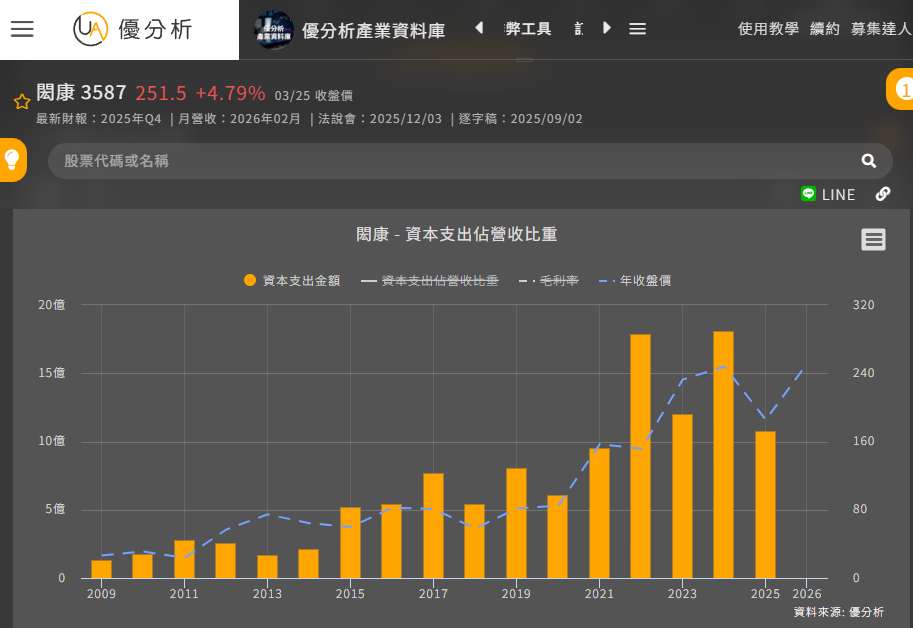Click the 優分析產業資料庫 round logo
Image resolution: width=913 pixels, height=628 pixels.
coord(274,29)
